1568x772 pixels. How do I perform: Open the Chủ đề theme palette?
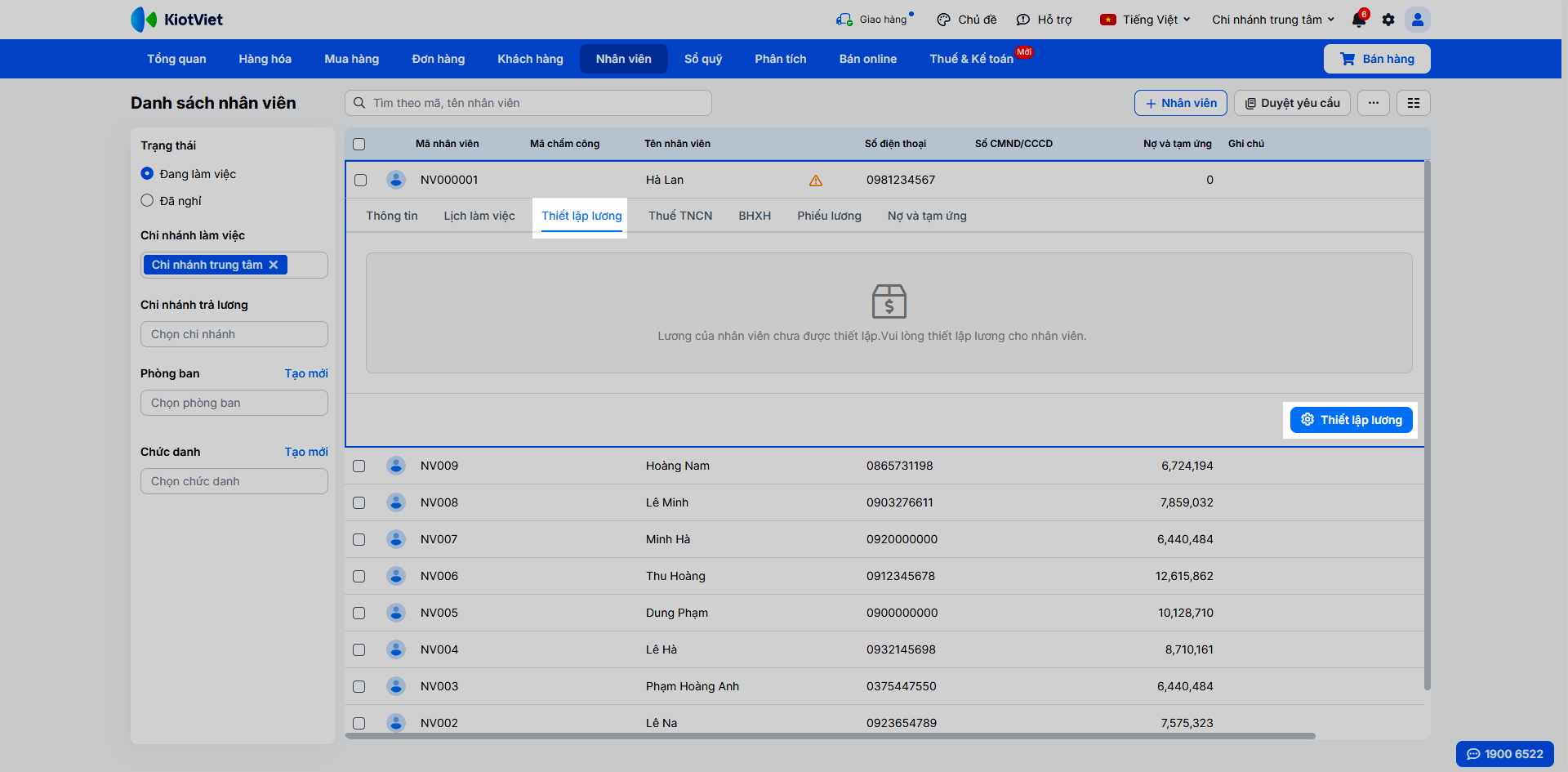967,20
